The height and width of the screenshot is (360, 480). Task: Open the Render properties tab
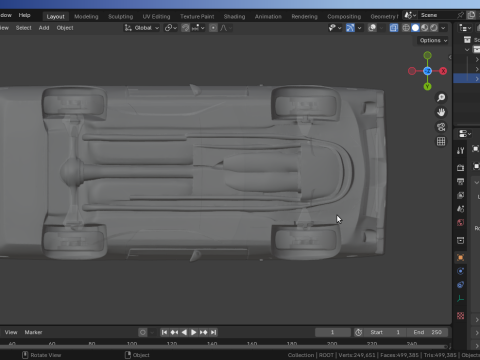pyautogui.click(x=461, y=168)
